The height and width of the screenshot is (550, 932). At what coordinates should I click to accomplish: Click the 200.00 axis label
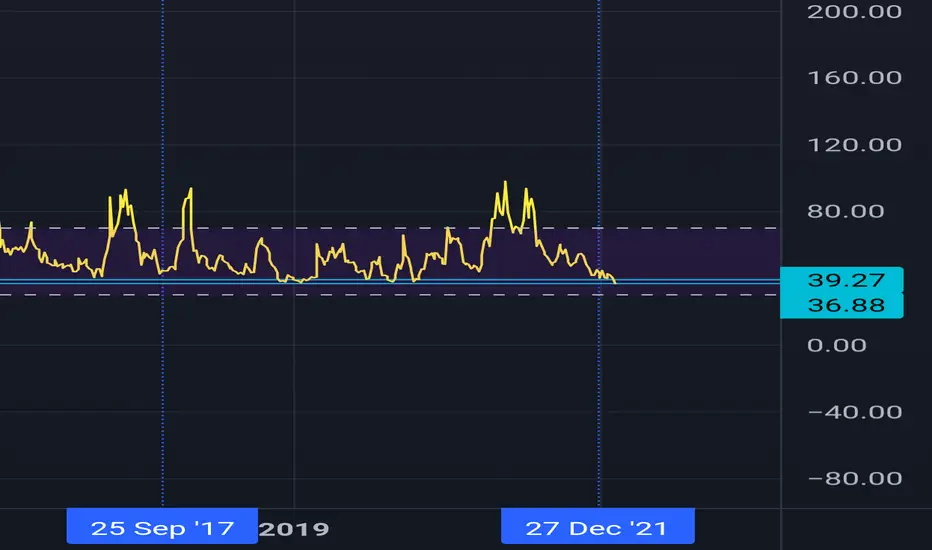point(854,11)
